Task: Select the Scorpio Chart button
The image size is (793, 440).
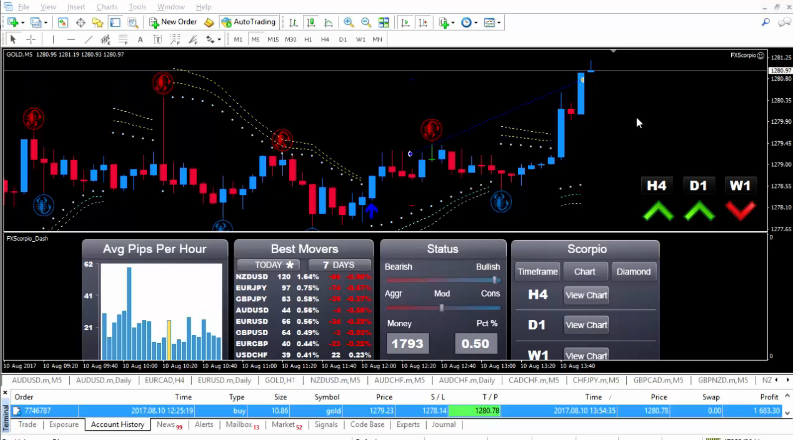Action: [x=585, y=272]
